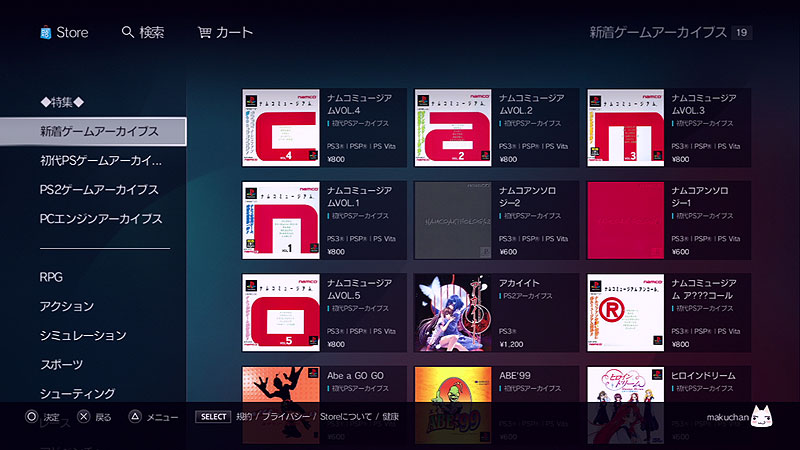Select 新着ゲームアーカイブス in sidebar
800x450 pixels.
(x=93, y=132)
